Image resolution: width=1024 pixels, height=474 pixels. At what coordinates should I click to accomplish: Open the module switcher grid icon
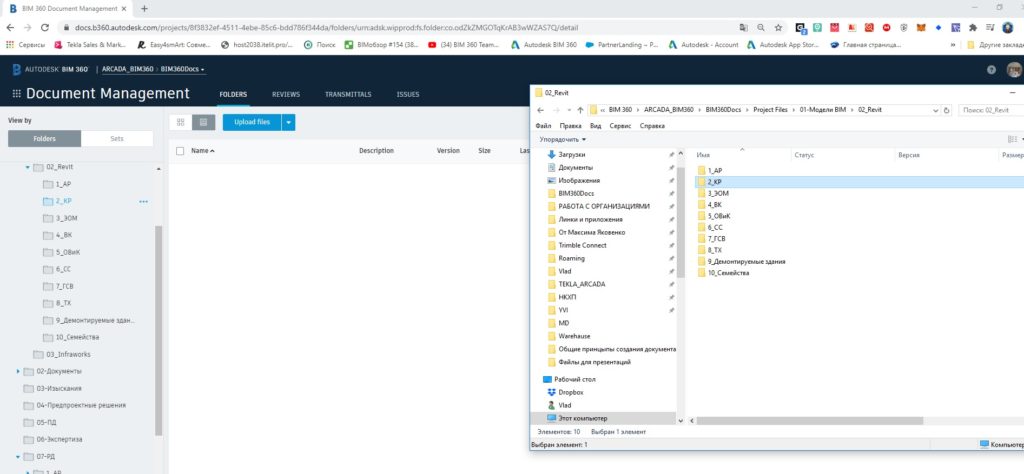[16, 94]
